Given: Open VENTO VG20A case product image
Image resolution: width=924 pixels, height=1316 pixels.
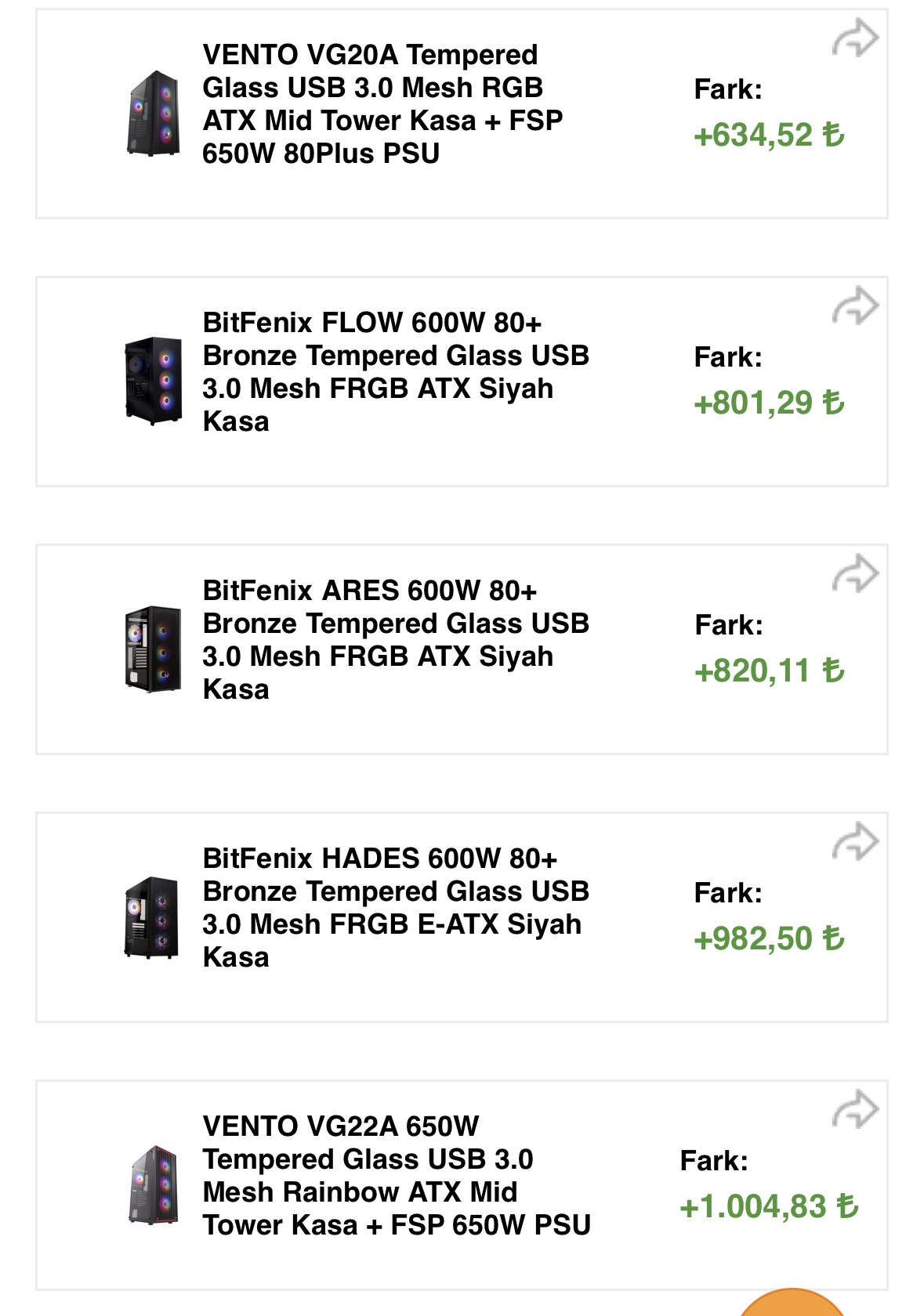Looking at the screenshot, I should pyautogui.click(x=154, y=113).
